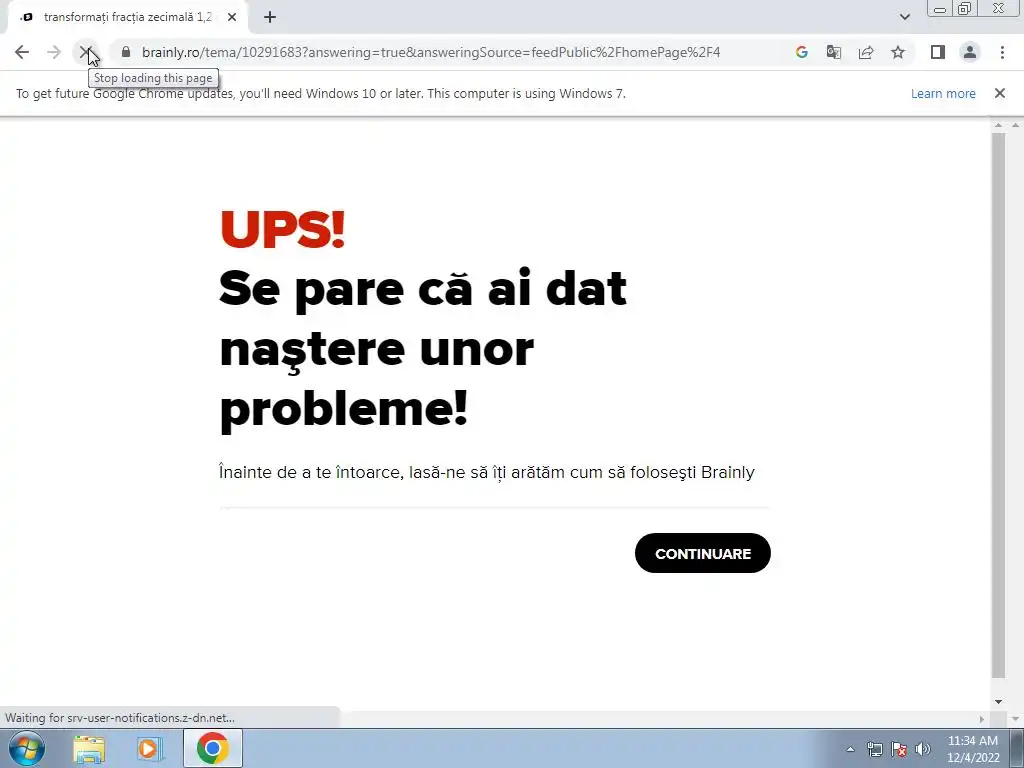Click the scroll down arrow
1024x768 pixels.
click(998, 702)
